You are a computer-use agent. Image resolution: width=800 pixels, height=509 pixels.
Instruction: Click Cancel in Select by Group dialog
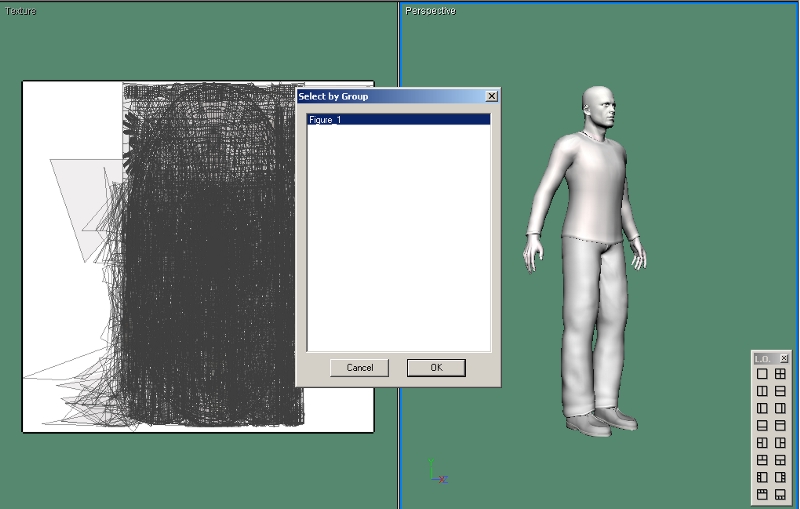tap(359, 368)
